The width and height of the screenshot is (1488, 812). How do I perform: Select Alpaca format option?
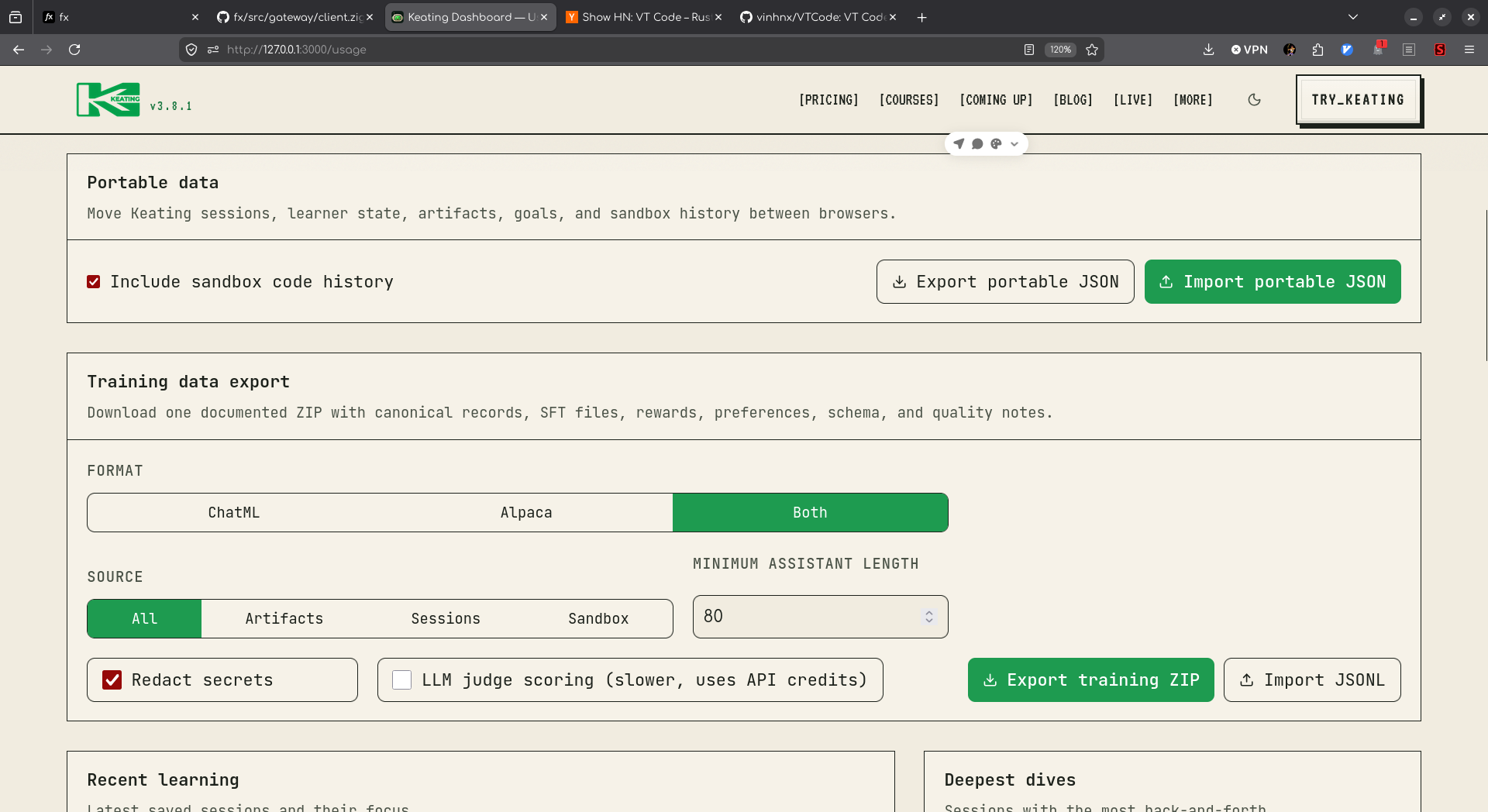click(526, 513)
